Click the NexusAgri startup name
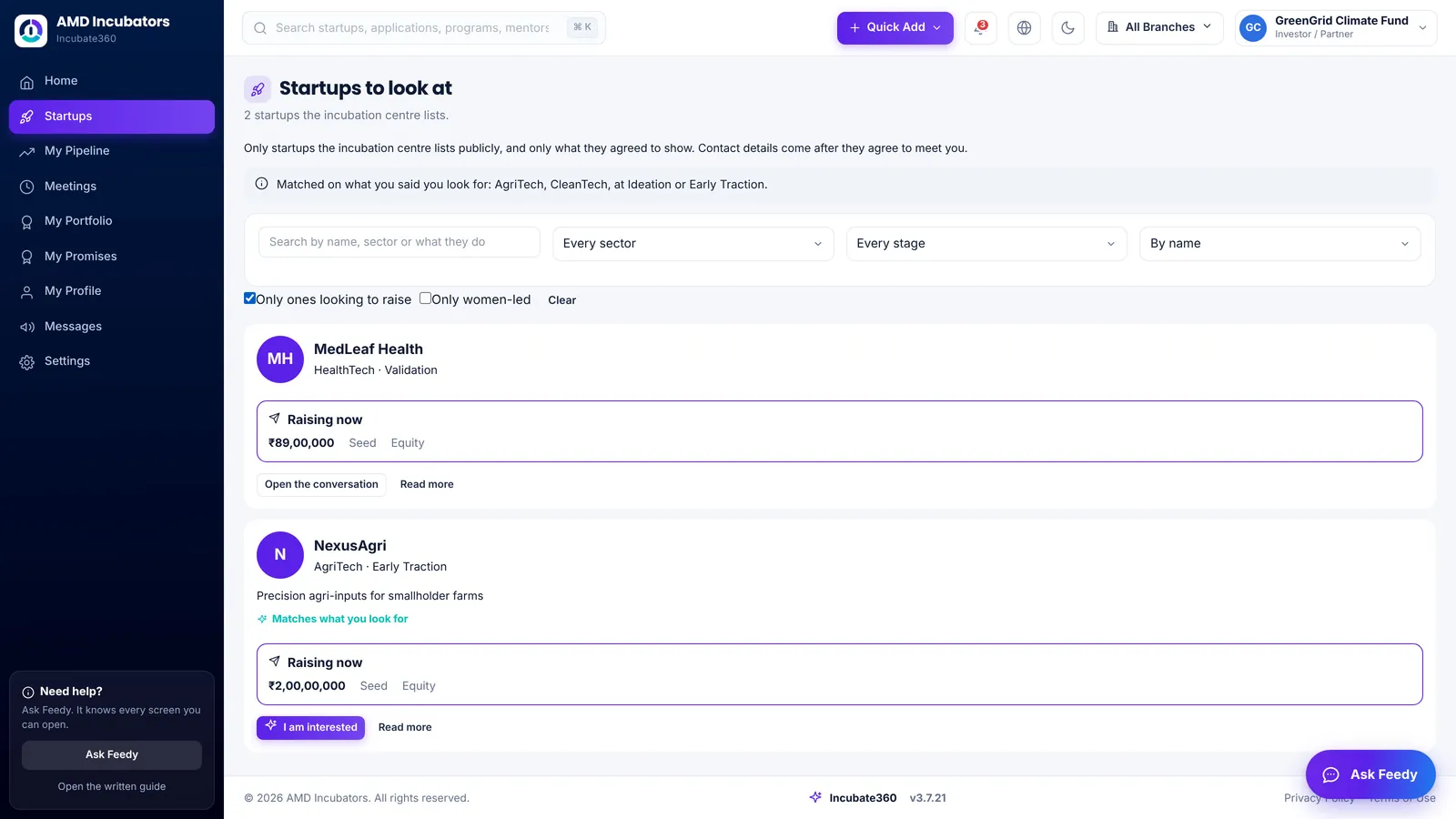Screen dimensions: 1456x819 (x=350, y=546)
